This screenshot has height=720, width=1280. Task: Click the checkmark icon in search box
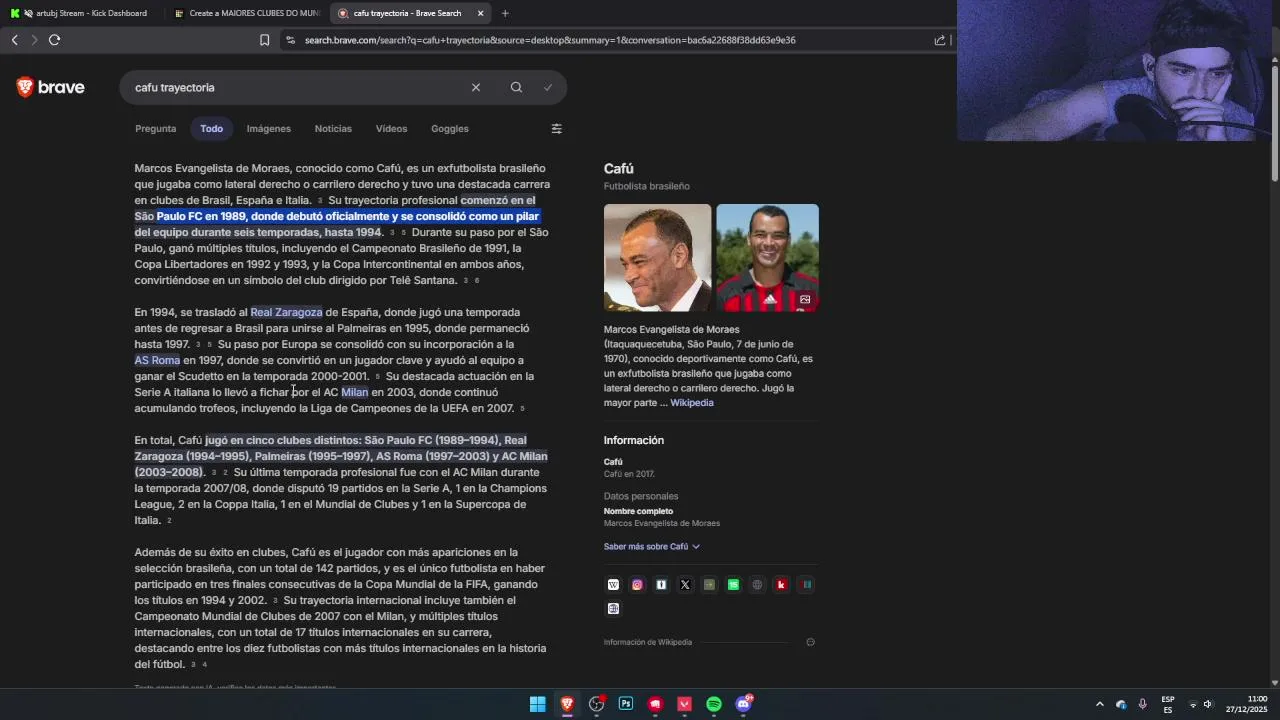click(548, 88)
